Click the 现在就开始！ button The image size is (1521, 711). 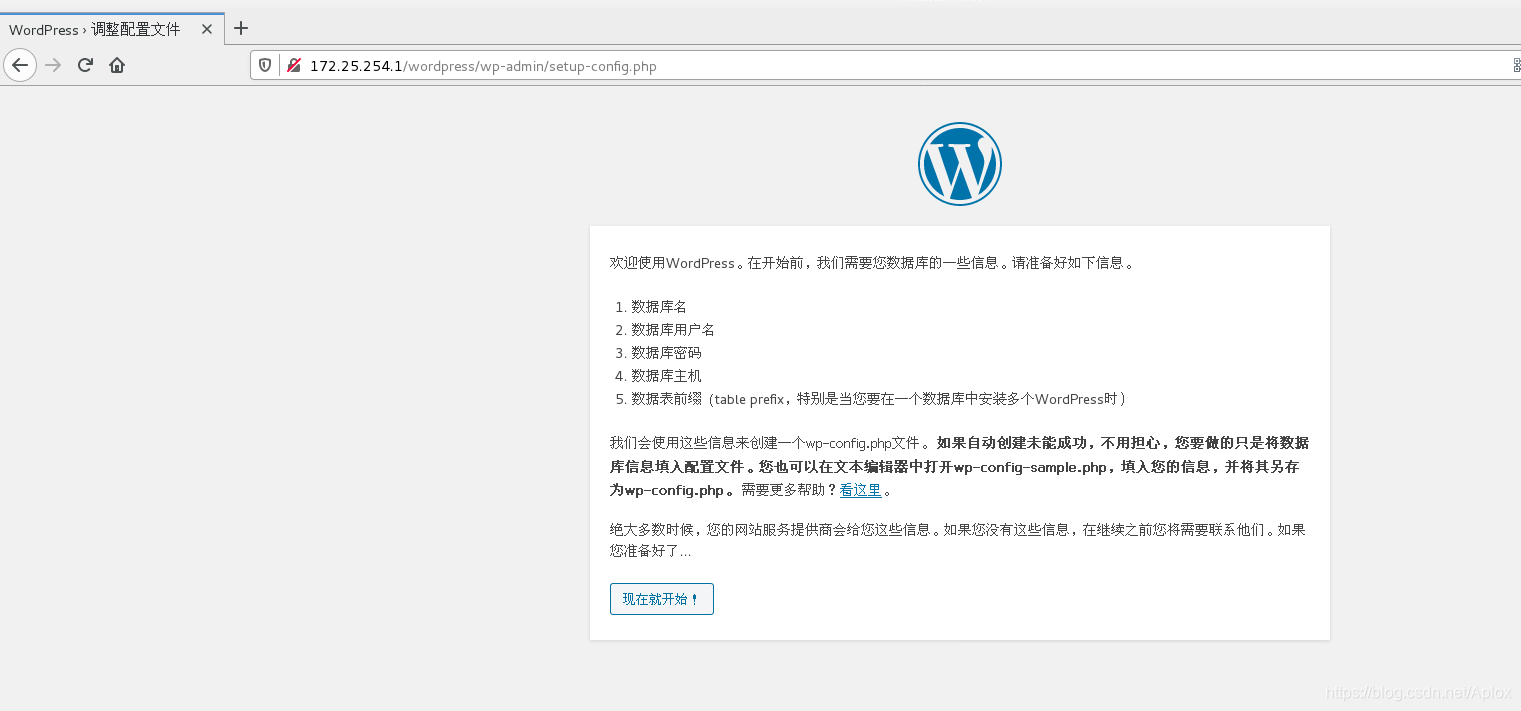click(661, 599)
